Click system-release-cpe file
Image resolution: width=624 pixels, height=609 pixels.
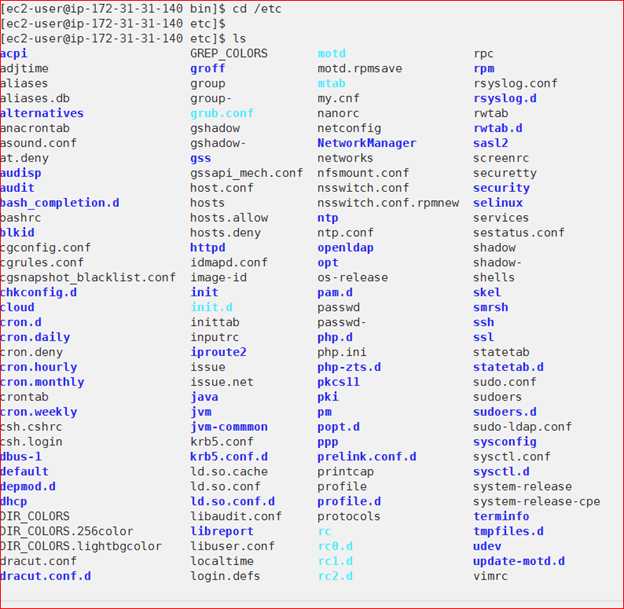(536, 501)
